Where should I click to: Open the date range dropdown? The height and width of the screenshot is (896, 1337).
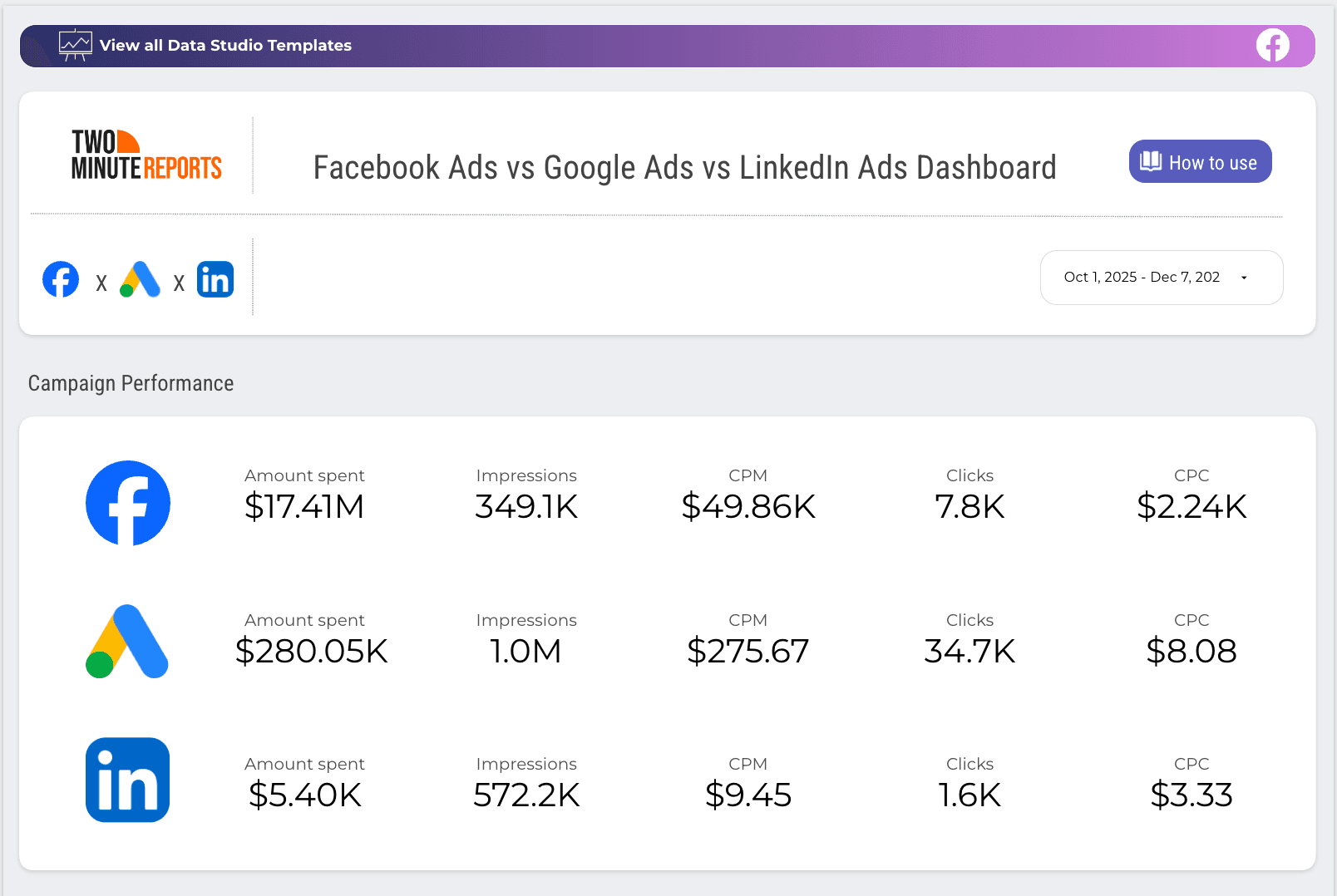pos(1161,277)
